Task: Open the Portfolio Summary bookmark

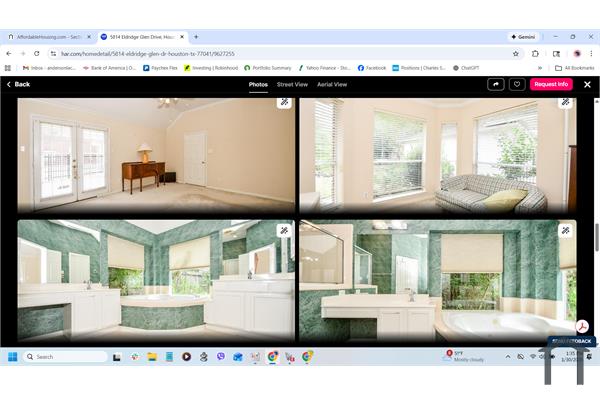Action: 268,68
